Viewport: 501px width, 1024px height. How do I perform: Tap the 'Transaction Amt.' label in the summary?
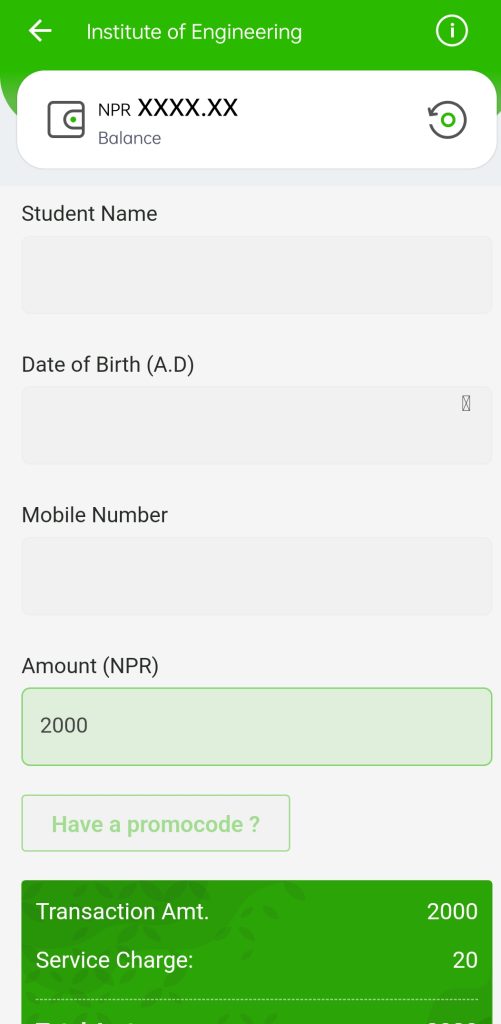coord(122,911)
